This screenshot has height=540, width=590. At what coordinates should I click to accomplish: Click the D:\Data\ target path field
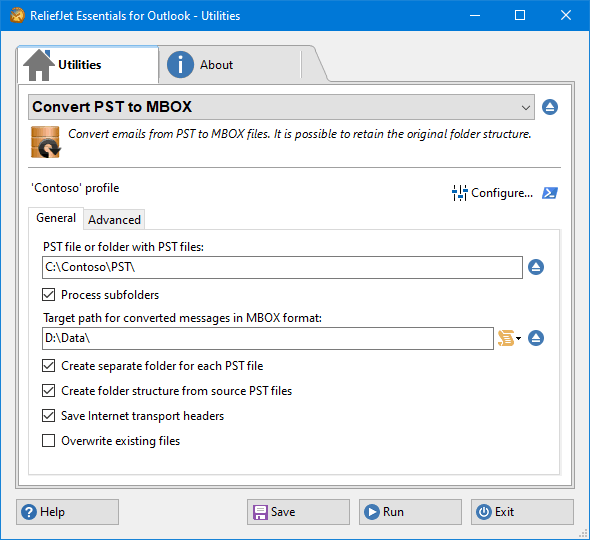(268, 338)
